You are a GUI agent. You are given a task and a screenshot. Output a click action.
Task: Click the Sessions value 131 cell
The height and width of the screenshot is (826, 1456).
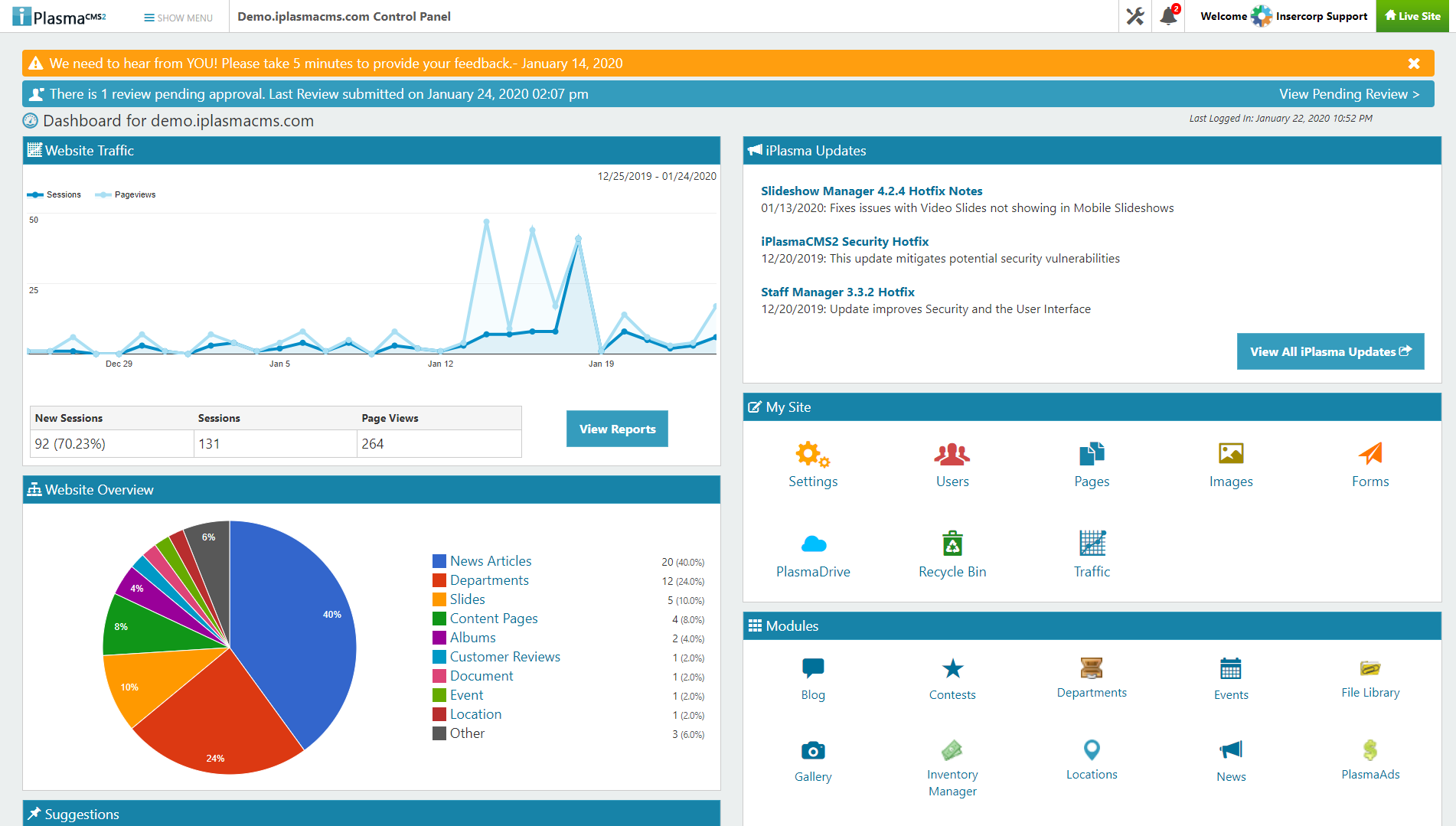275,444
